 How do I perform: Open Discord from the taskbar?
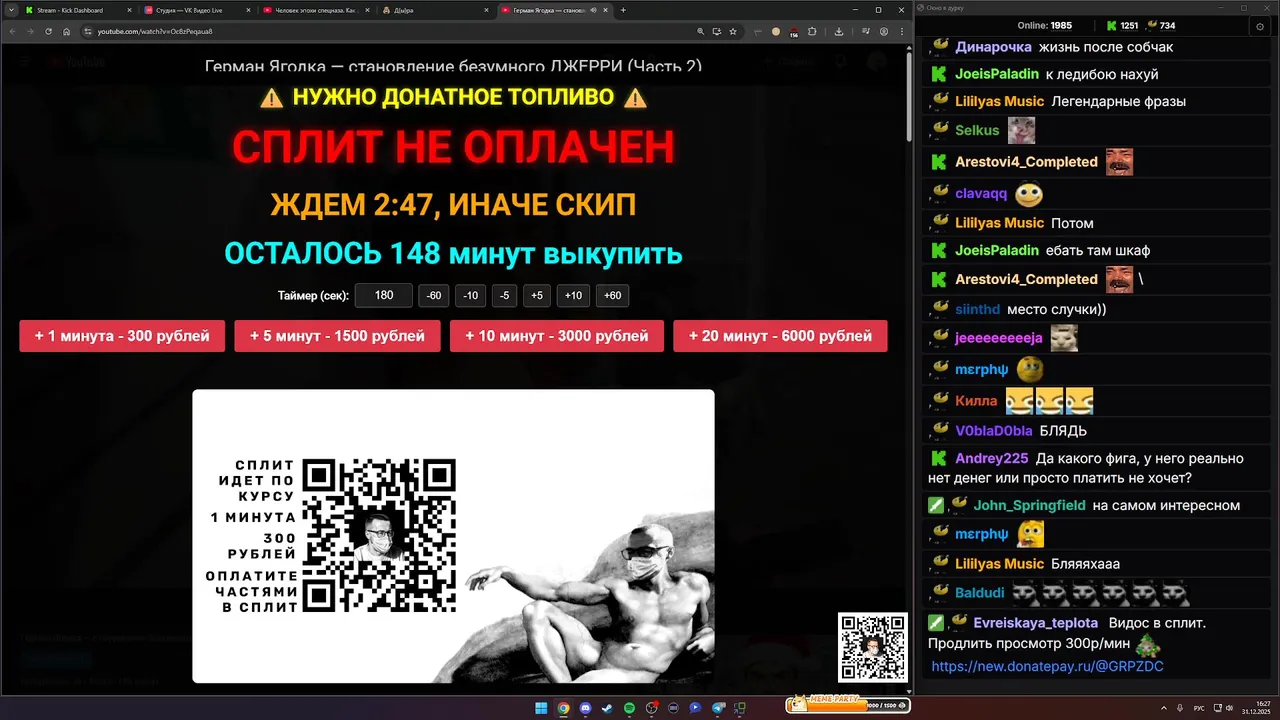[585, 708]
